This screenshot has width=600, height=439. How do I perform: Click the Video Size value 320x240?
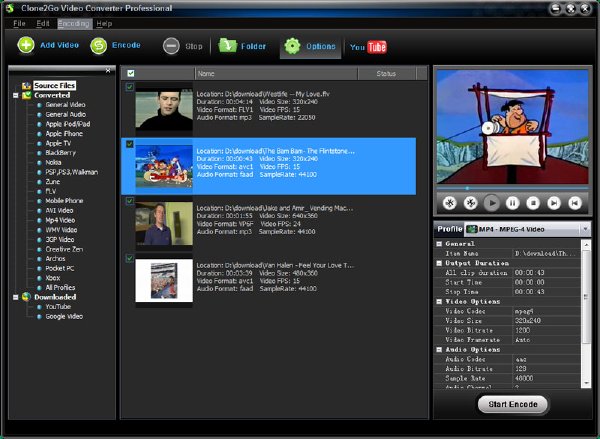(x=547, y=321)
